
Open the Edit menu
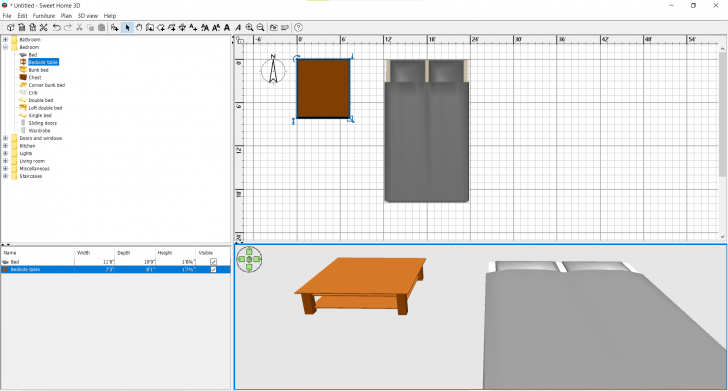(x=22, y=16)
